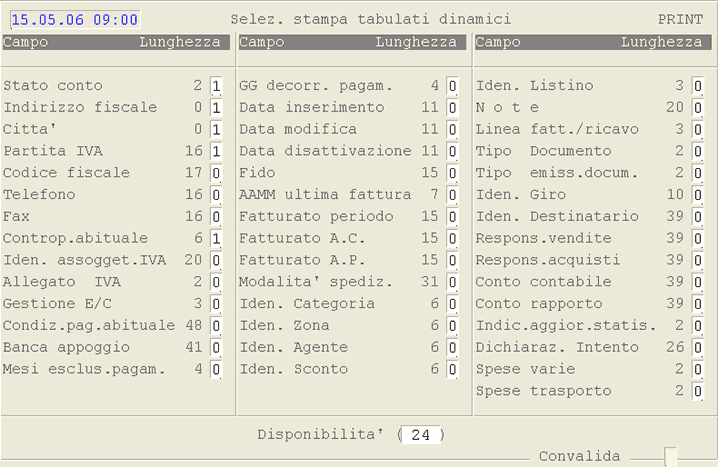
Task: Click the Indirizzo fiscale flag field
Action: tap(216, 108)
